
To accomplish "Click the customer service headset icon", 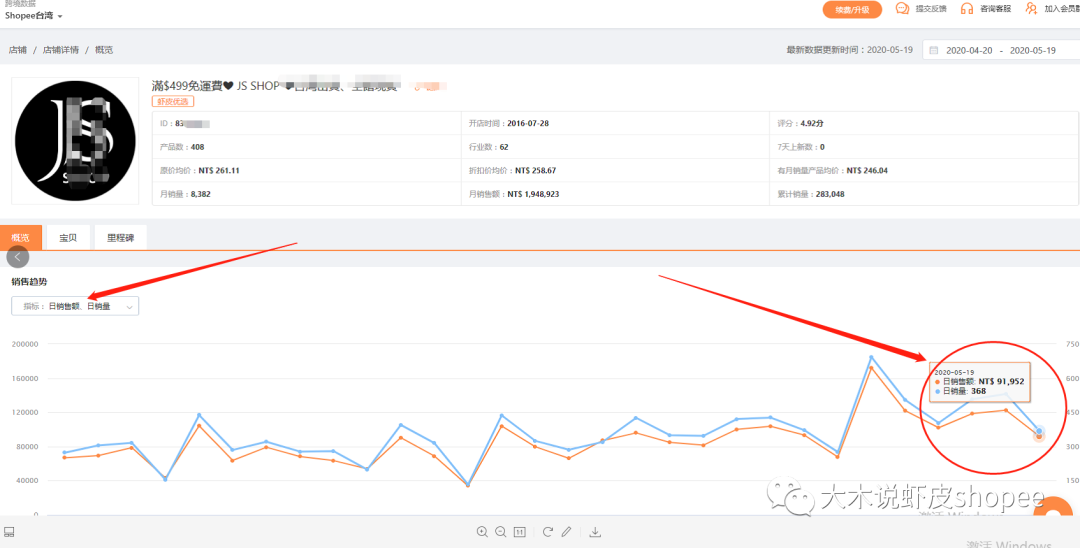I will point(967,8).
